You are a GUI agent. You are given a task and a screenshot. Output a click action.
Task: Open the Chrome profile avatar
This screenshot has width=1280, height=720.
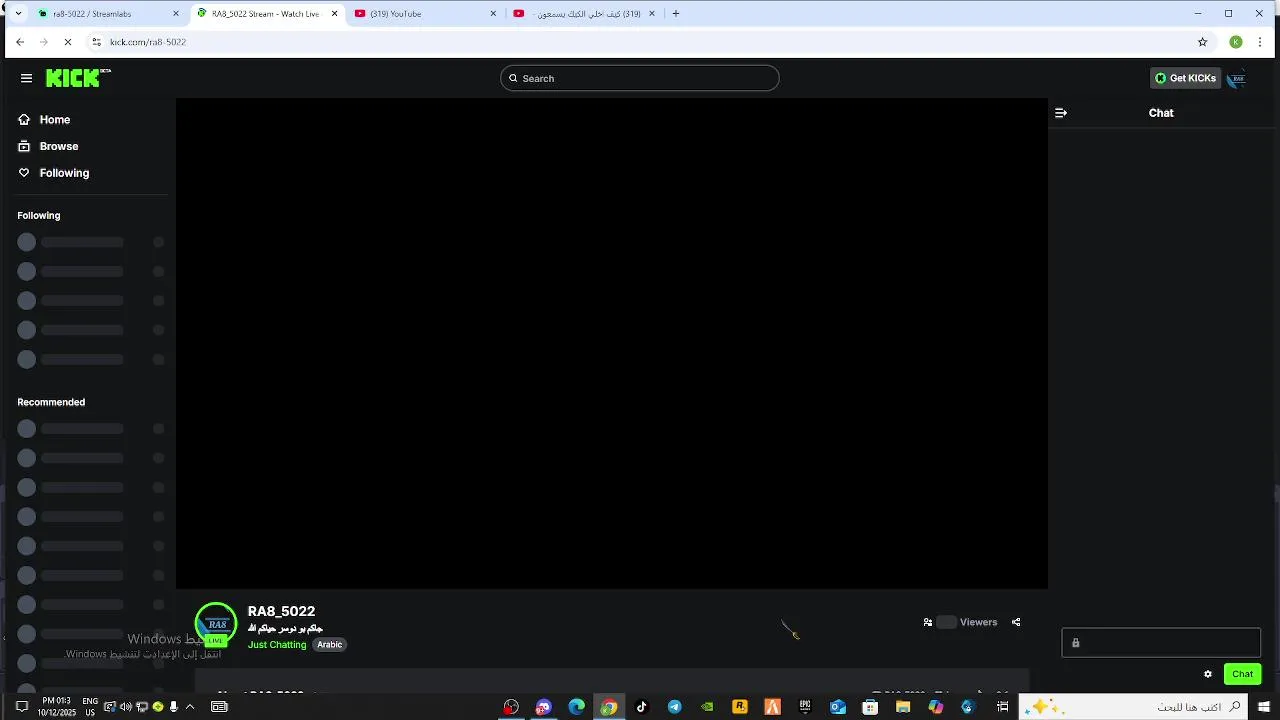pos(1236,42)
